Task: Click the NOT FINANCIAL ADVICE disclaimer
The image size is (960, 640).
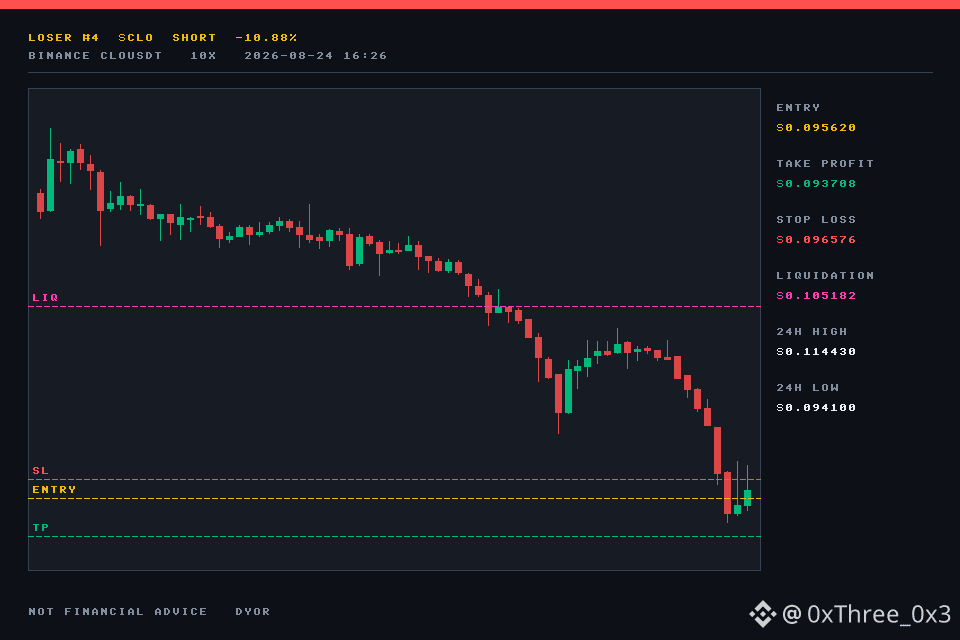Action: click(118, 612)
